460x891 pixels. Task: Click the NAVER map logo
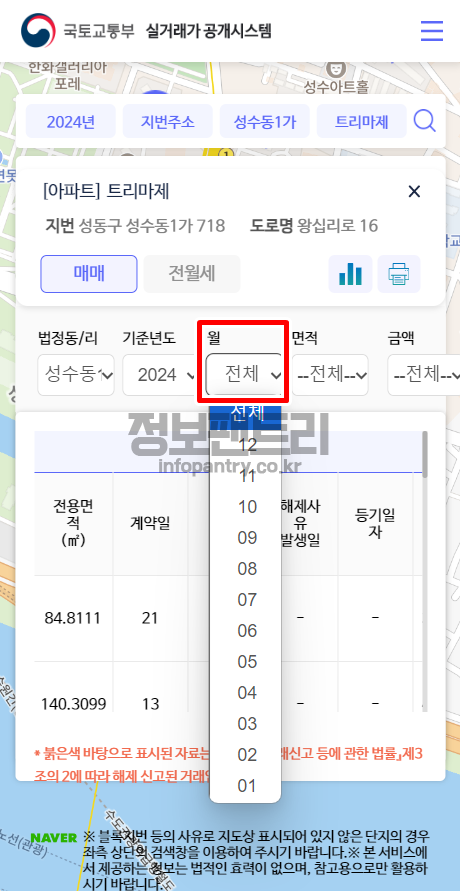pos(53,838)
